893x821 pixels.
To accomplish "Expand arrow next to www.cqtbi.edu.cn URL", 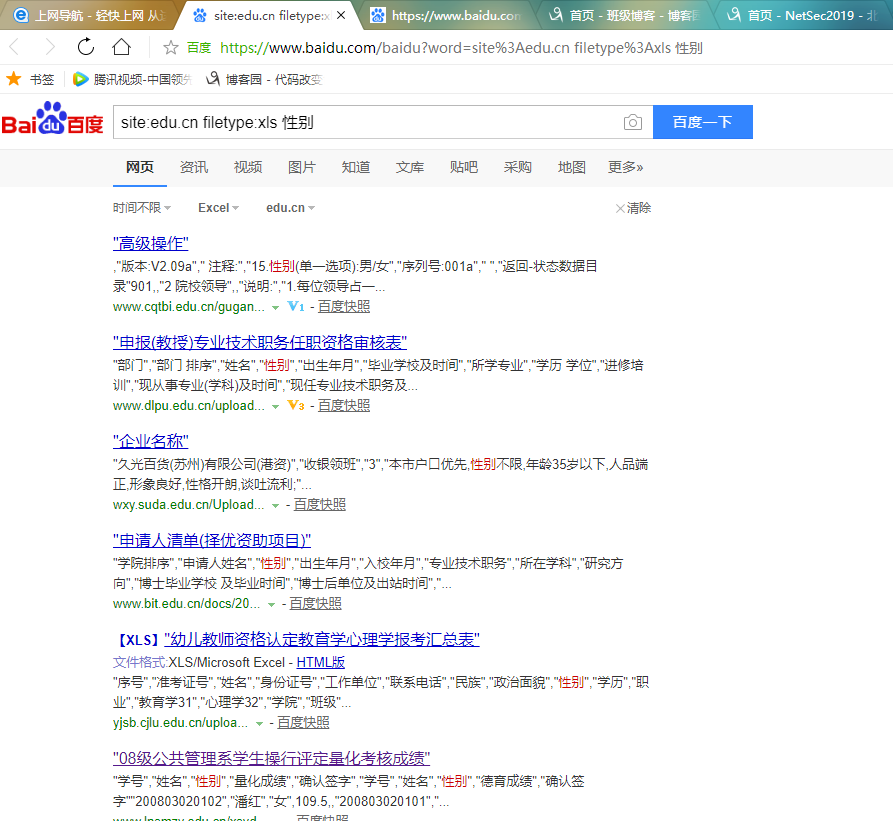I will click(x=275, y=307).
